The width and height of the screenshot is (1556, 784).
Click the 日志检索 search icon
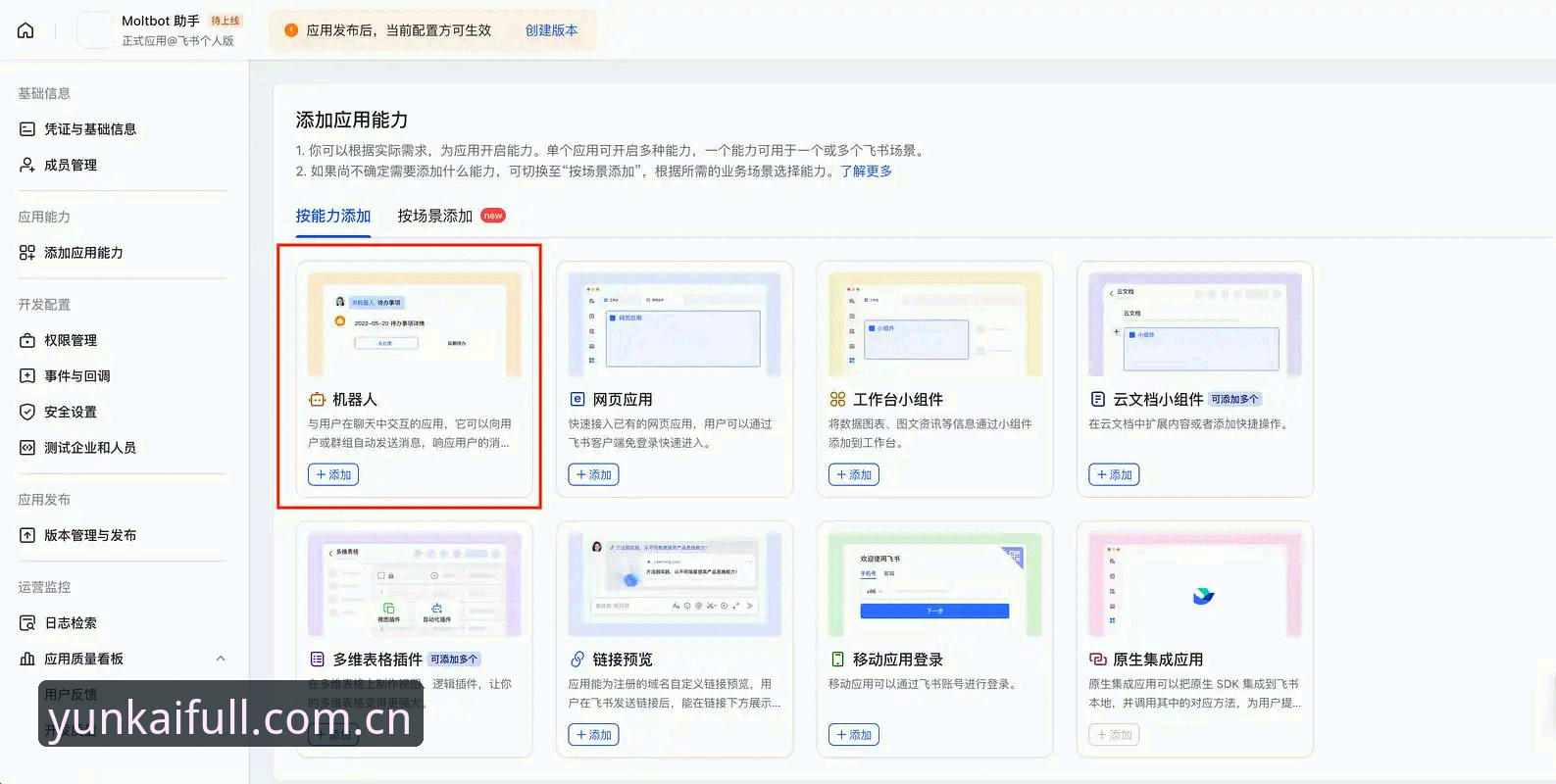pyautogui.click(x=27, y=623)
